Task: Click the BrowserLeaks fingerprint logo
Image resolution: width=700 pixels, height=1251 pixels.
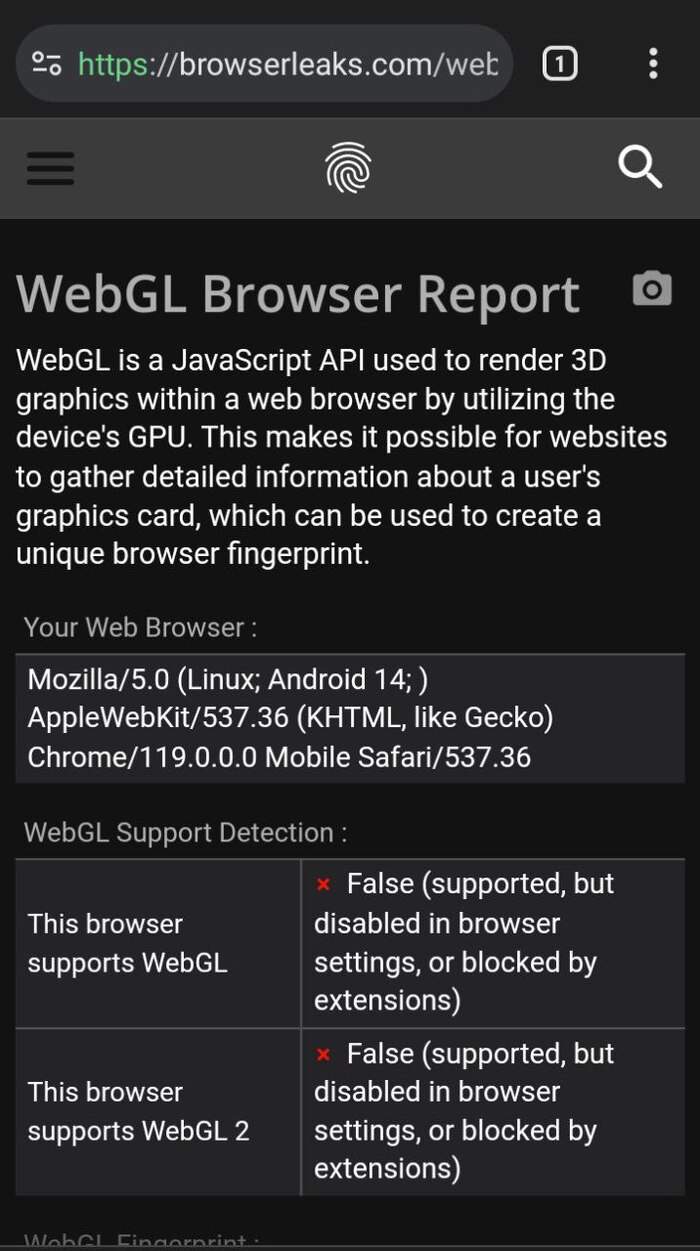Action: click(348, 168)
